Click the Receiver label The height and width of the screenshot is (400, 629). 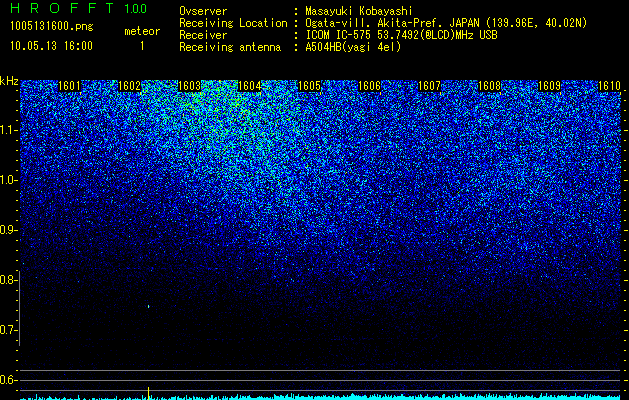203,35
